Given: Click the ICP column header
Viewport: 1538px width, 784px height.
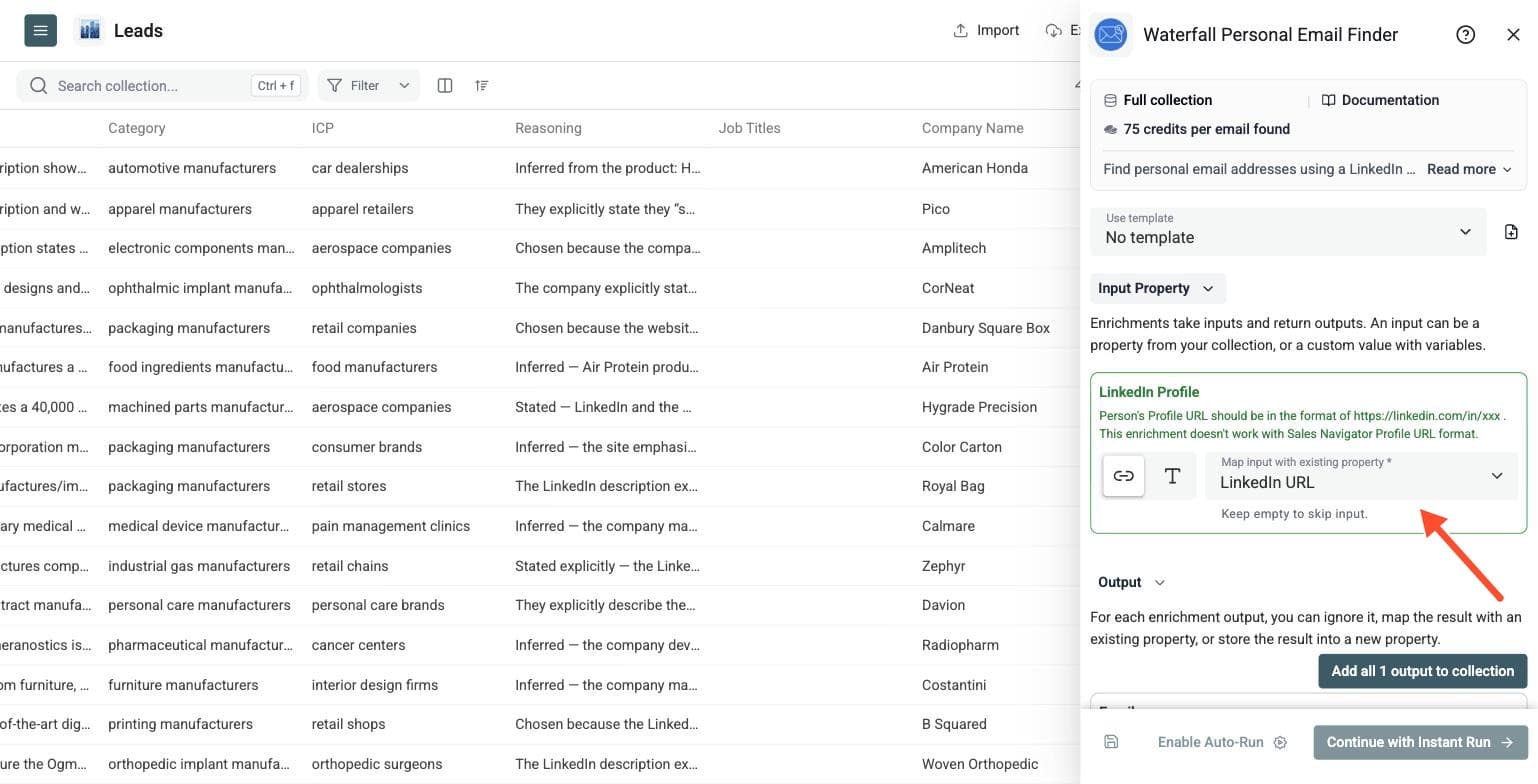Looking at the screenshot, I should [x=325, y=128].
